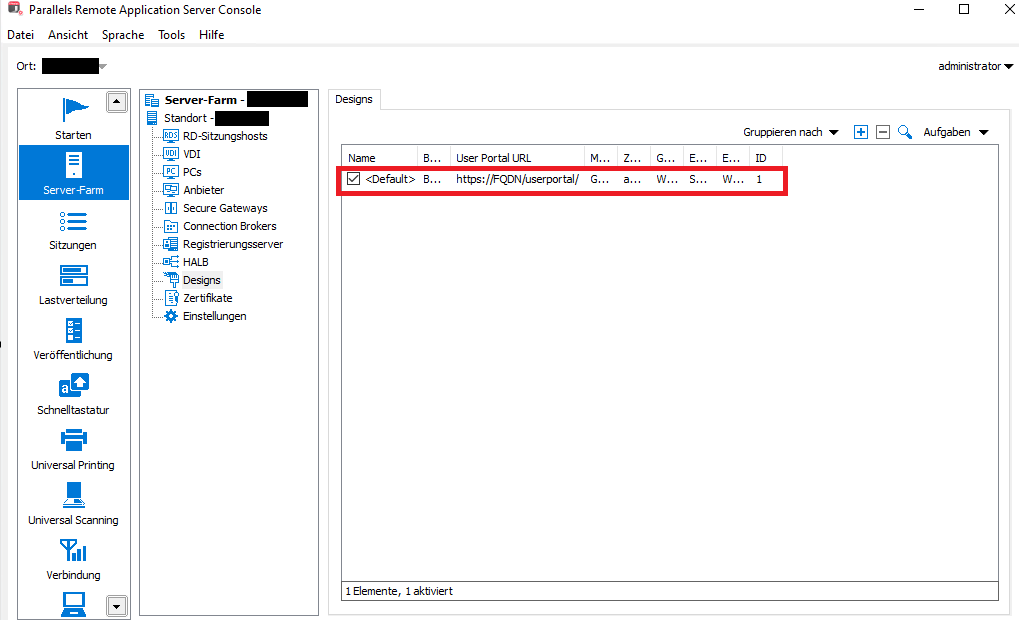Image resolution: width=1019 pixels, height=620 pixels.
Task: Open the Sprache menu
Action: [123, 34]
